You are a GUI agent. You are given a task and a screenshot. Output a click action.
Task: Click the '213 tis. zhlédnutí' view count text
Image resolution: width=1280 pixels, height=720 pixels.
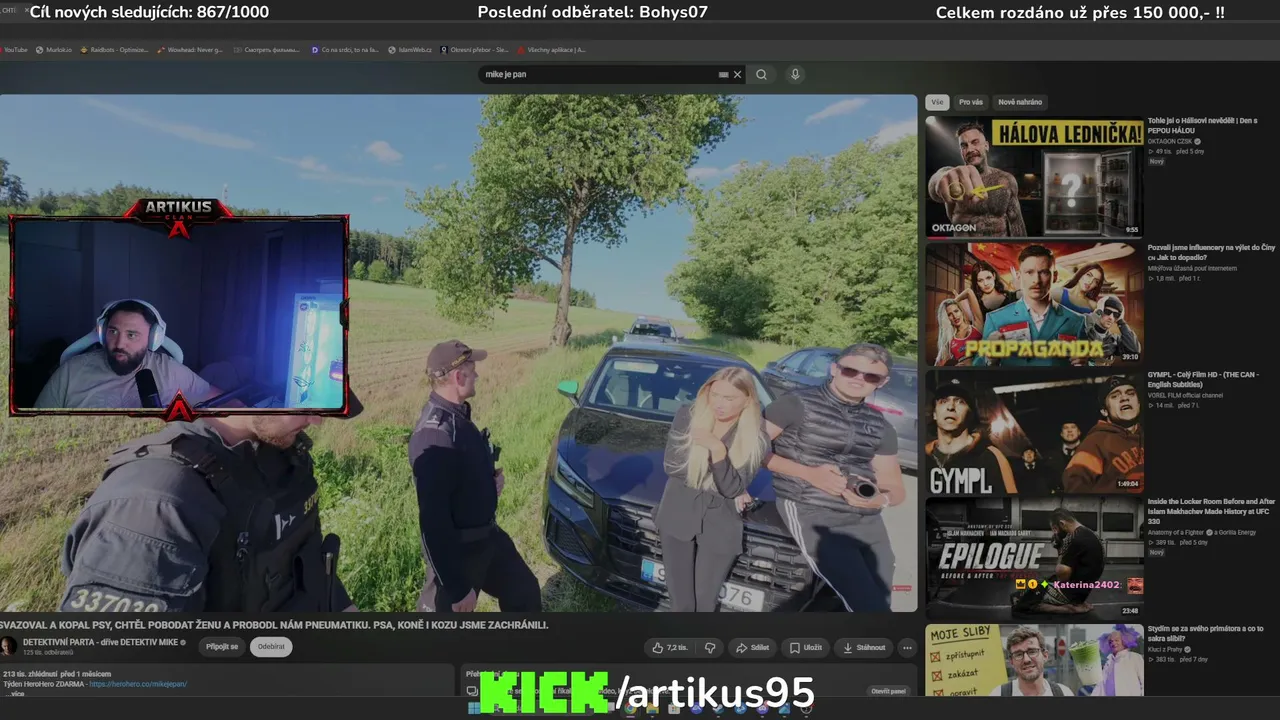30,675
